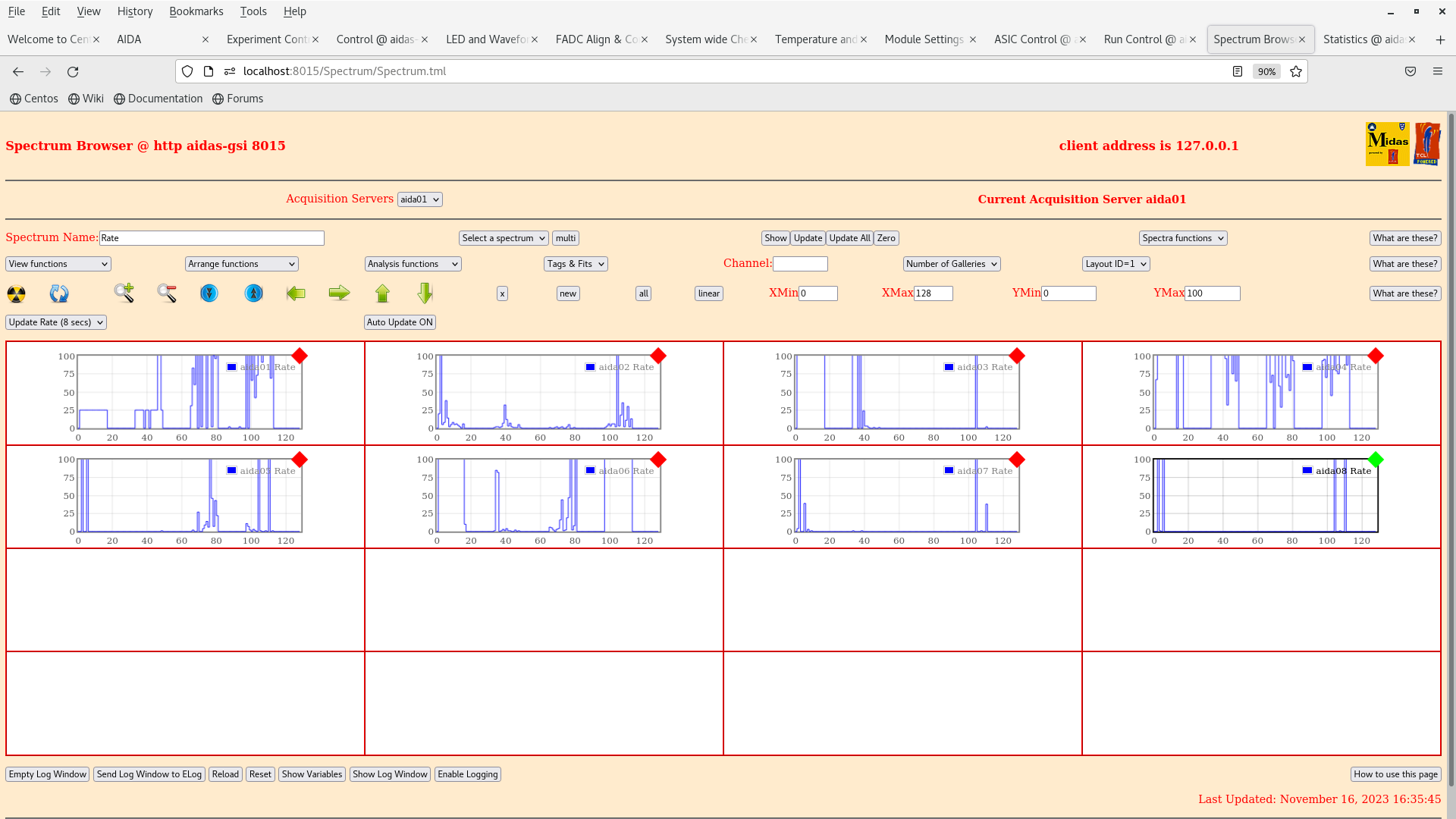This screenshot has width=1456, height=819.
Task: Toggle the linear scale button
Action: (x=708, y=293)
